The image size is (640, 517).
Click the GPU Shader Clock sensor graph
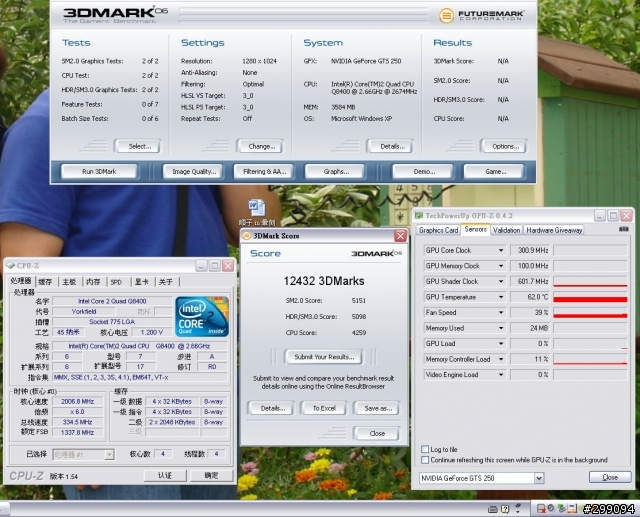tap(590, 281)
